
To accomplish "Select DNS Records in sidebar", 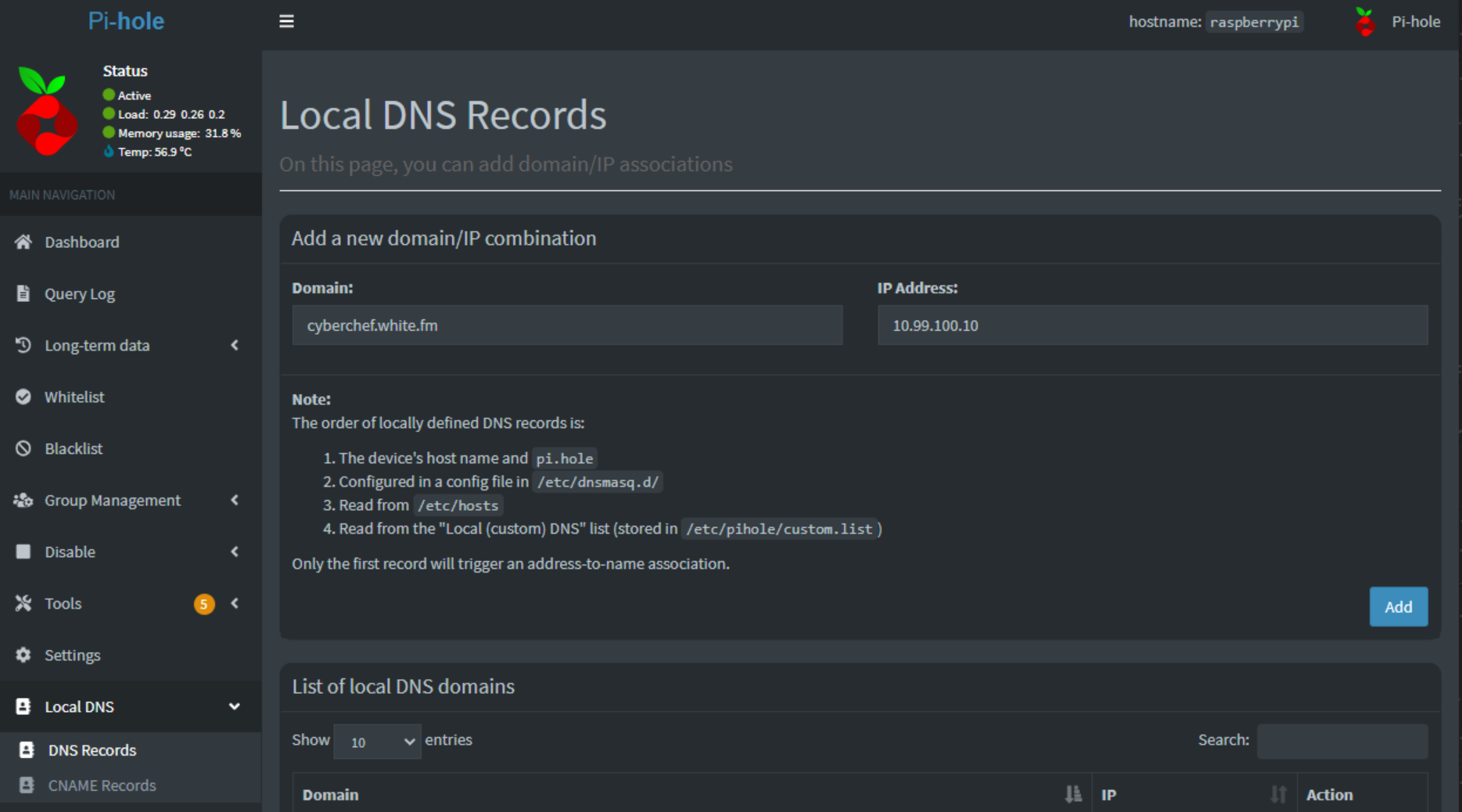I will pyautogui.click(x=92, y=750).
